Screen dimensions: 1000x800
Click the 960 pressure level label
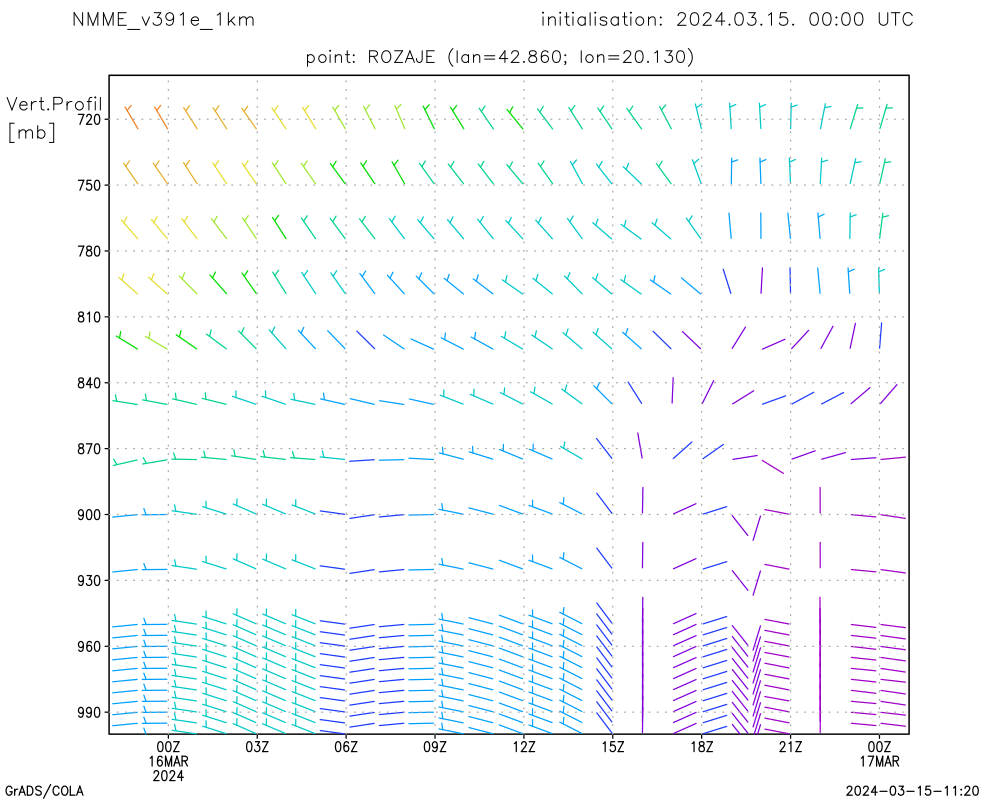89,647
